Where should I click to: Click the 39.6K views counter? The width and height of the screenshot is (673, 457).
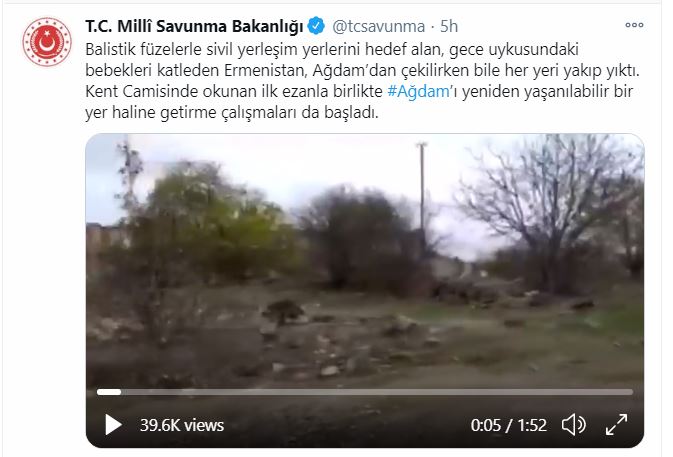(182, 425)
